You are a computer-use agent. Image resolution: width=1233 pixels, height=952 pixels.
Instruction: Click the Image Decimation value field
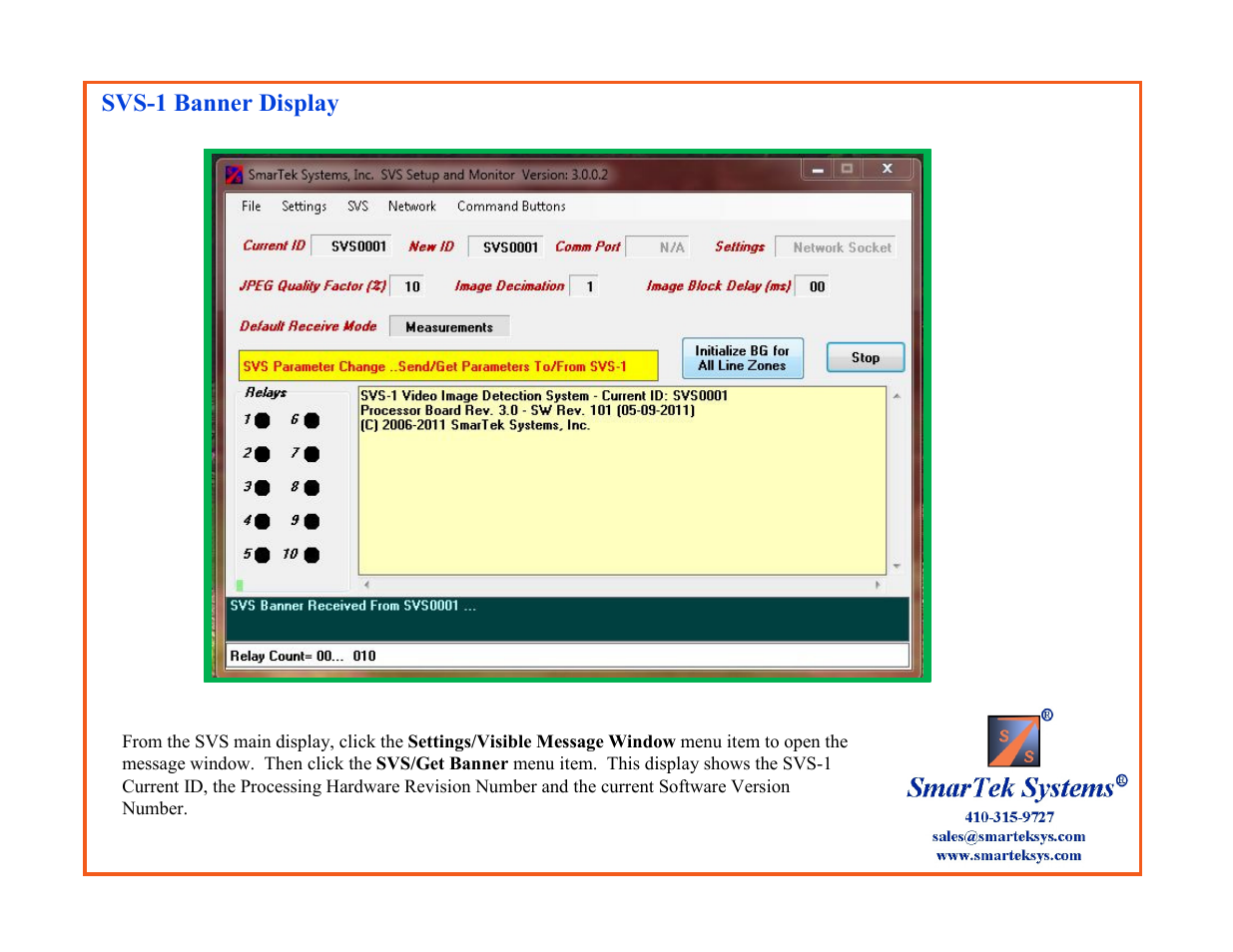[x=584, y=286]
